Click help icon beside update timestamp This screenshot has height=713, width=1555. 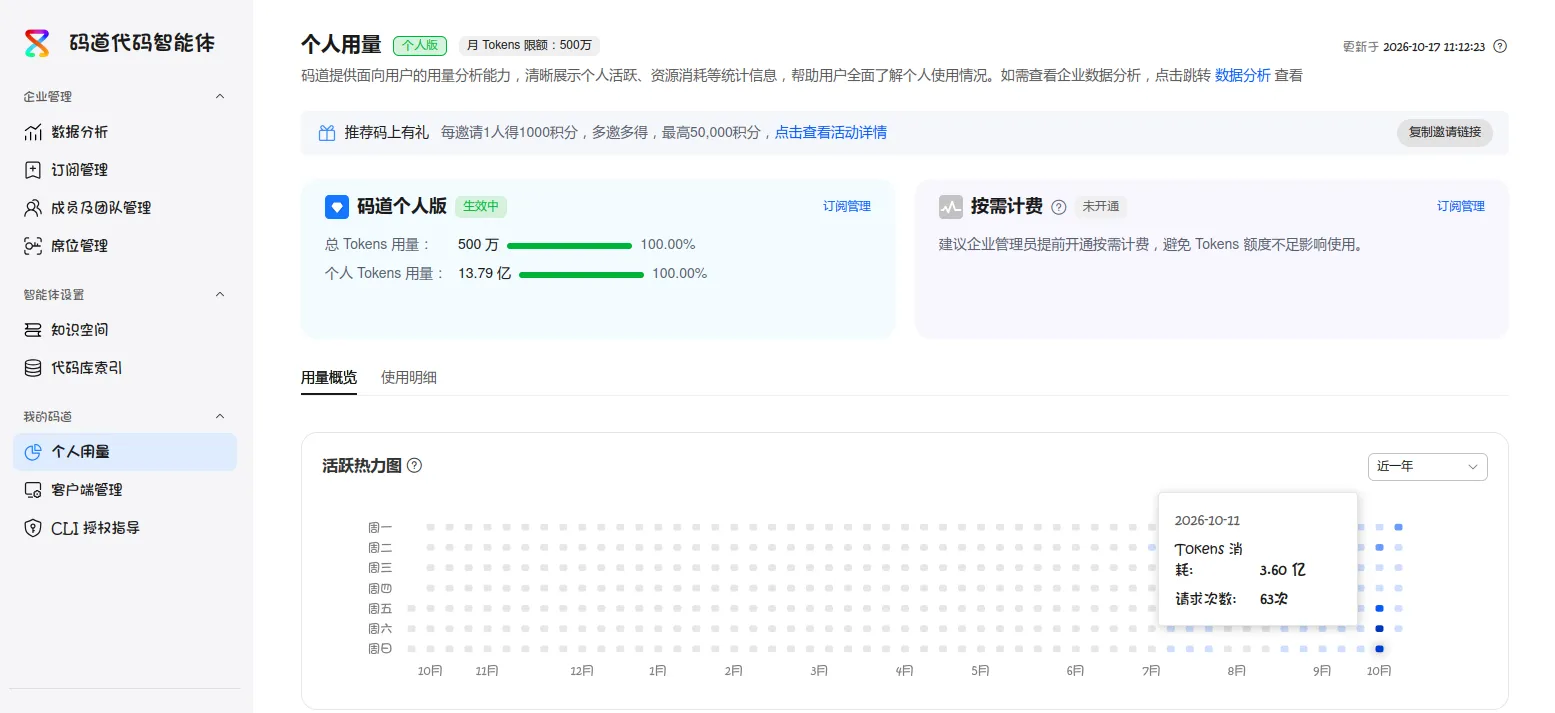pyautogui.click(x=1499, y=46)
